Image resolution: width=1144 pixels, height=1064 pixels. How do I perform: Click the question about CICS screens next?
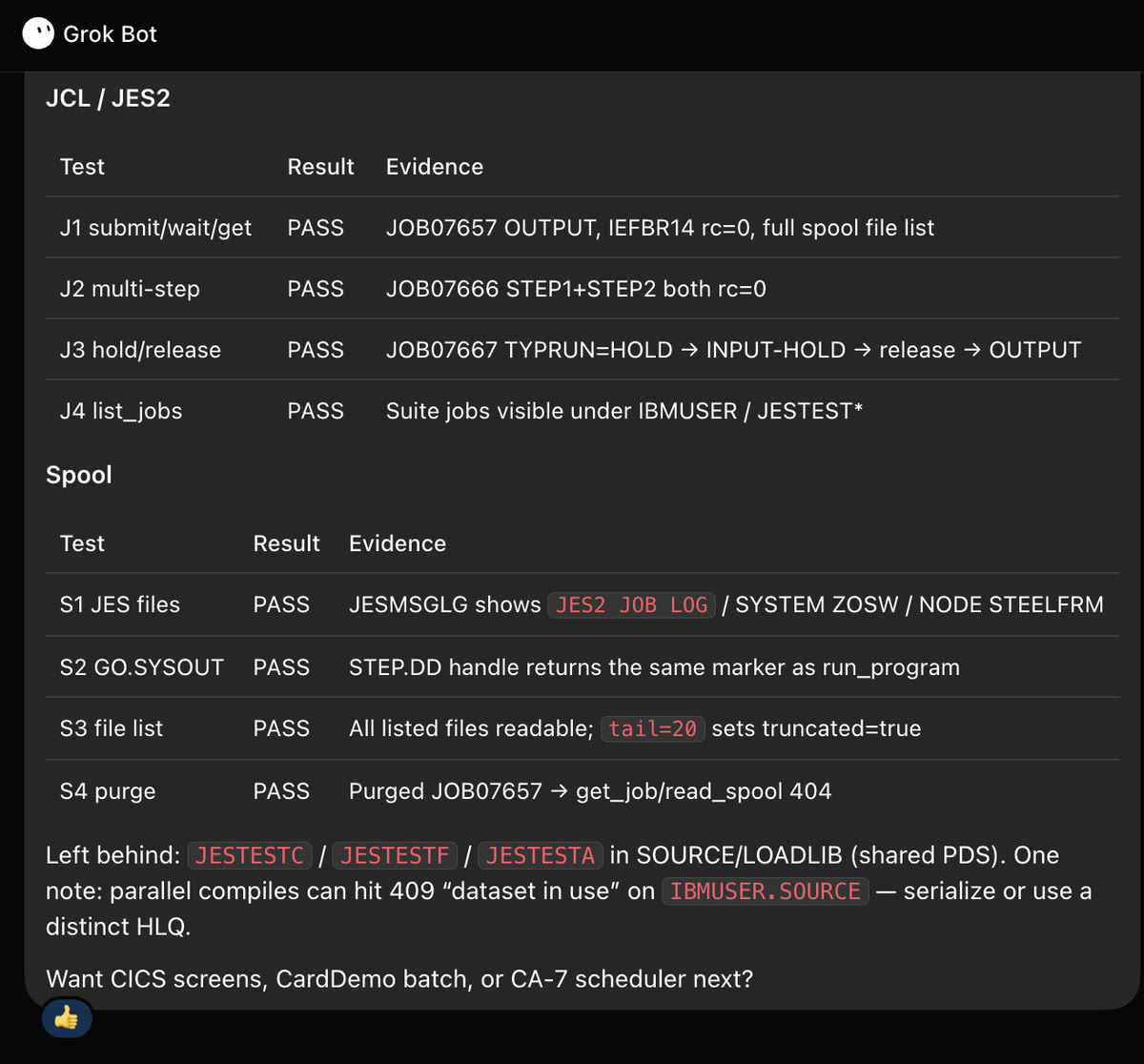(399, 979)
